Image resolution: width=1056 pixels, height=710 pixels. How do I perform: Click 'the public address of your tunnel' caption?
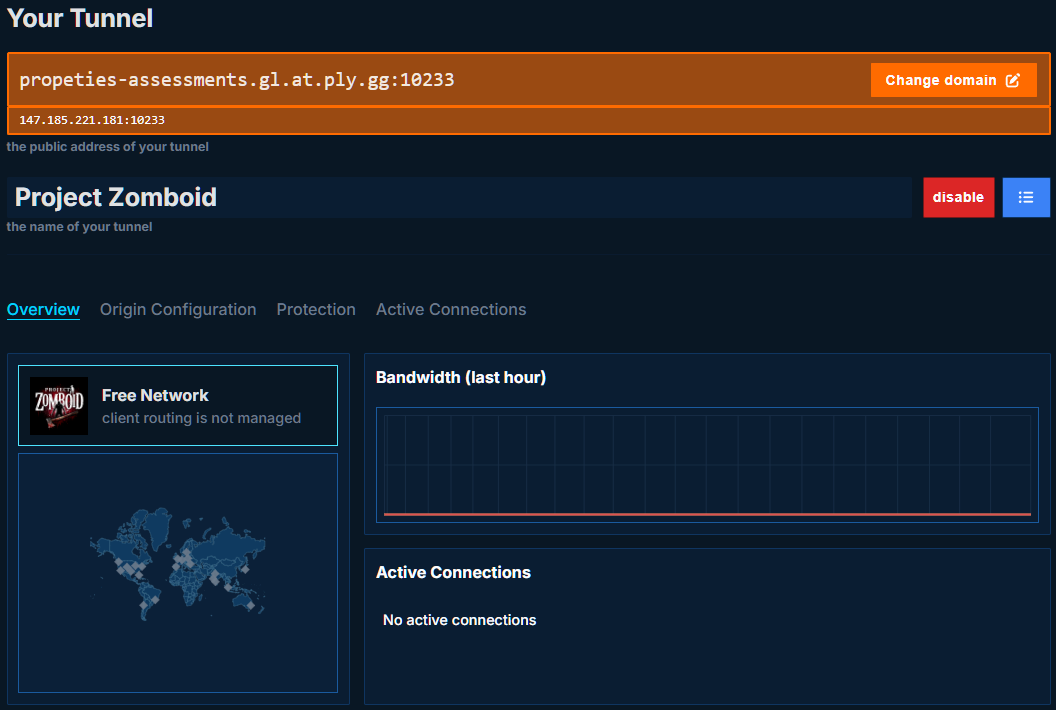[108, 147]
